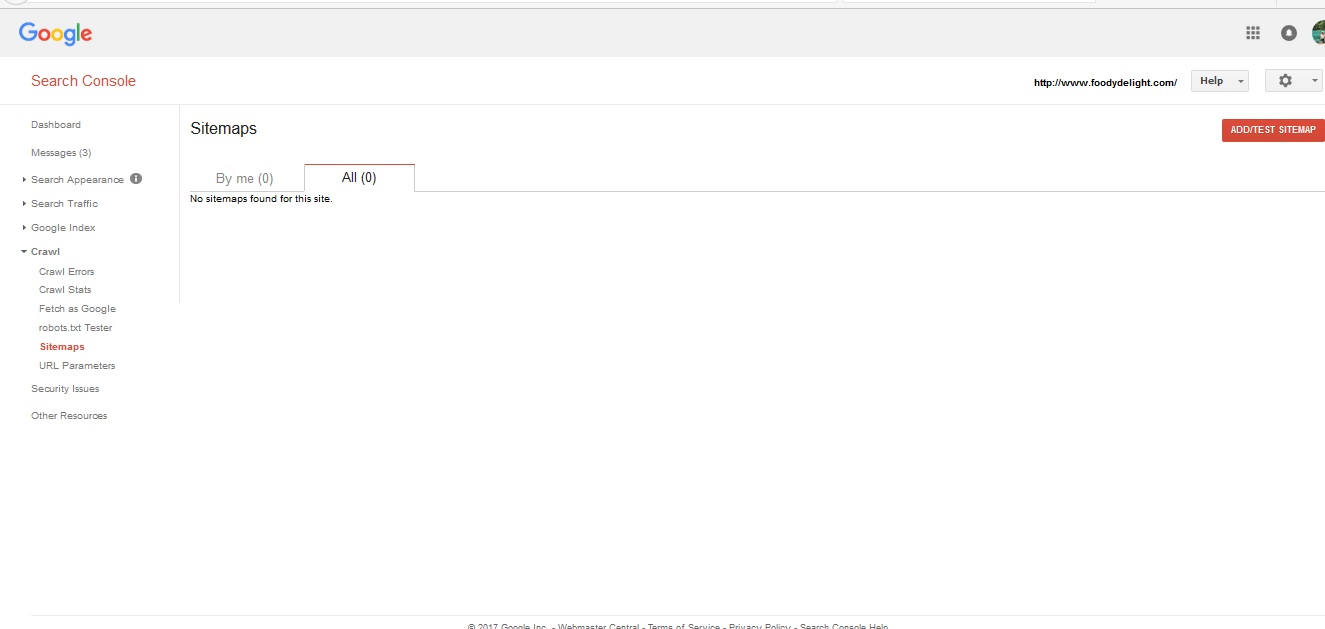
Task: Expand the Search Appearance section
Action: point(77,180)
